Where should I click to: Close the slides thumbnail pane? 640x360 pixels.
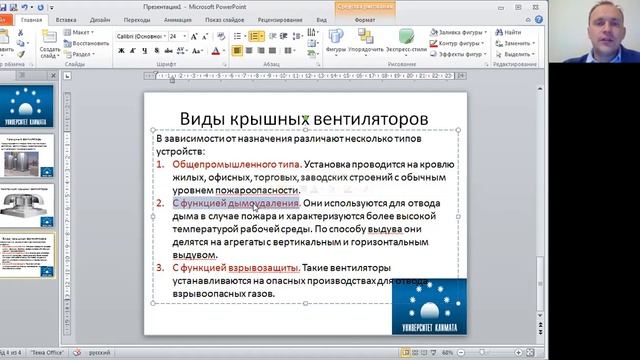point(53,76)
